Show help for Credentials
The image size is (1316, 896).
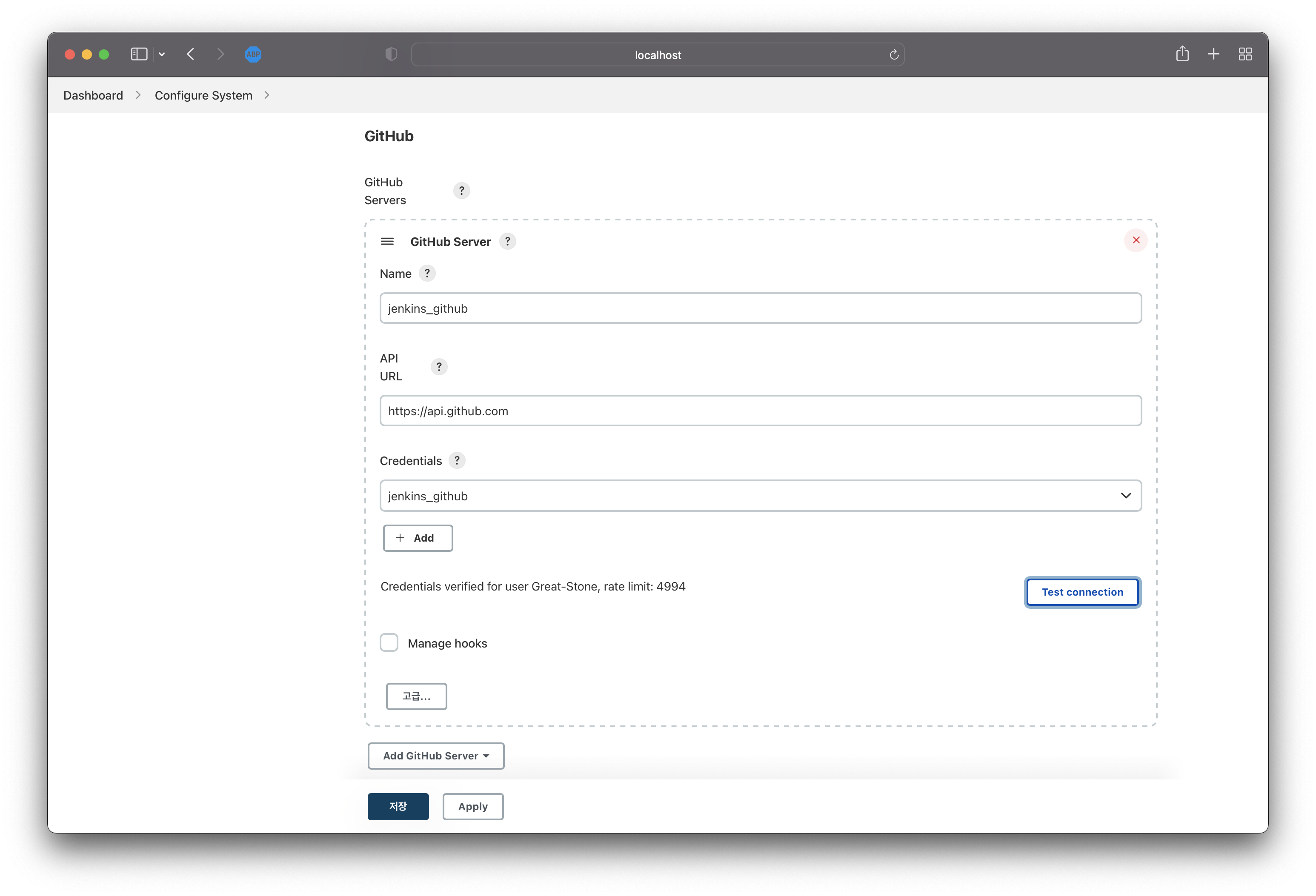[457, 461]
